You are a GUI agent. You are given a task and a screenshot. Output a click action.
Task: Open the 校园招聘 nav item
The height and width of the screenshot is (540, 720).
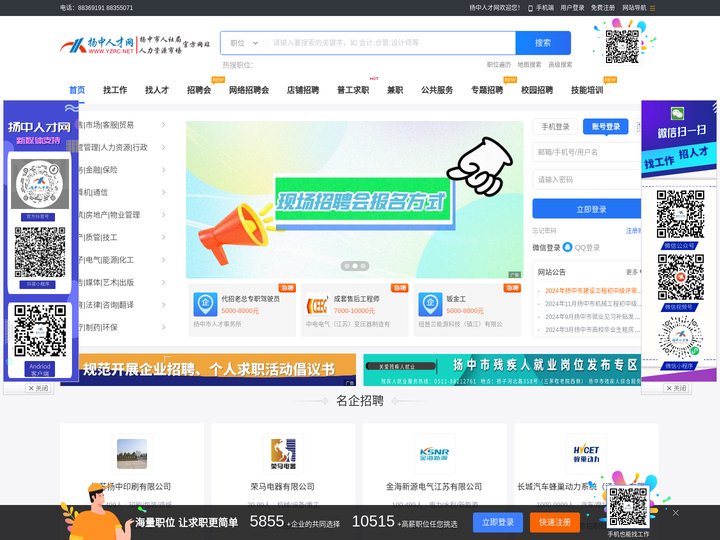(x=537, y=90)
